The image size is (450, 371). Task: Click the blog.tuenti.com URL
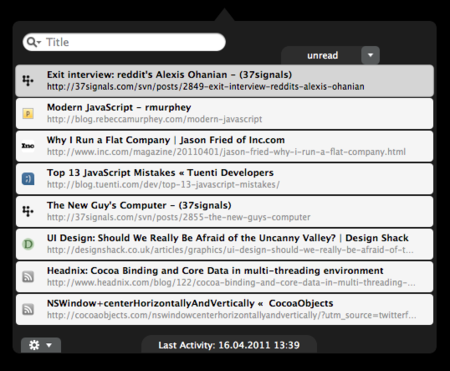tap(163, 184)
